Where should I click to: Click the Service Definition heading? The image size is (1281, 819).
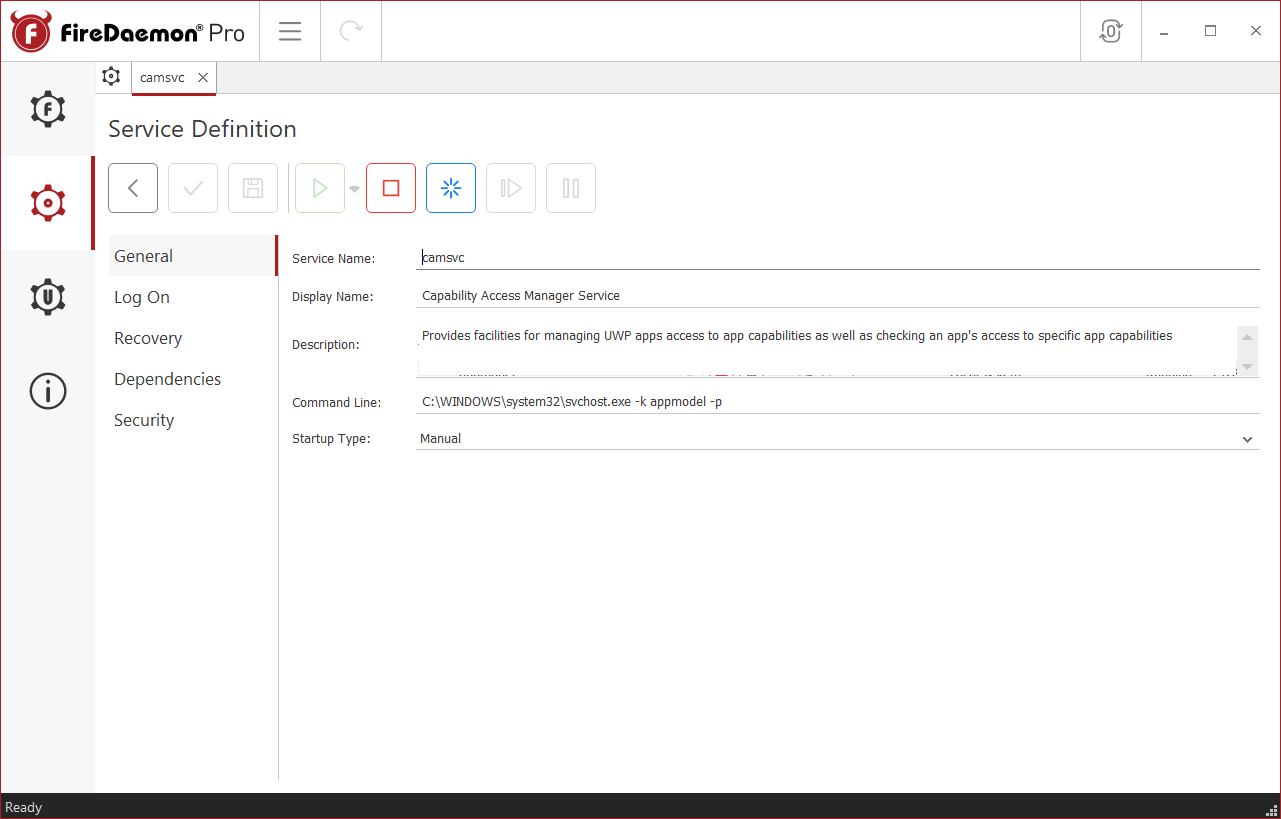click(x=202, y=129)
